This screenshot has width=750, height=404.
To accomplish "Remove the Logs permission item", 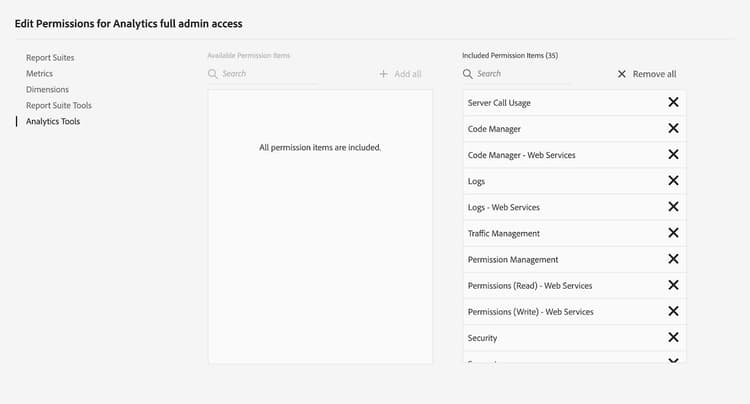I will (673, 181).
